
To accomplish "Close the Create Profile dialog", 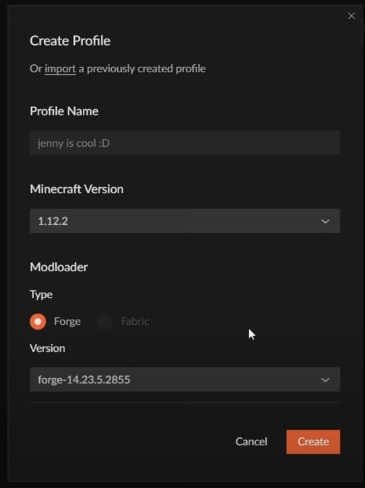I will coord(351,16).
